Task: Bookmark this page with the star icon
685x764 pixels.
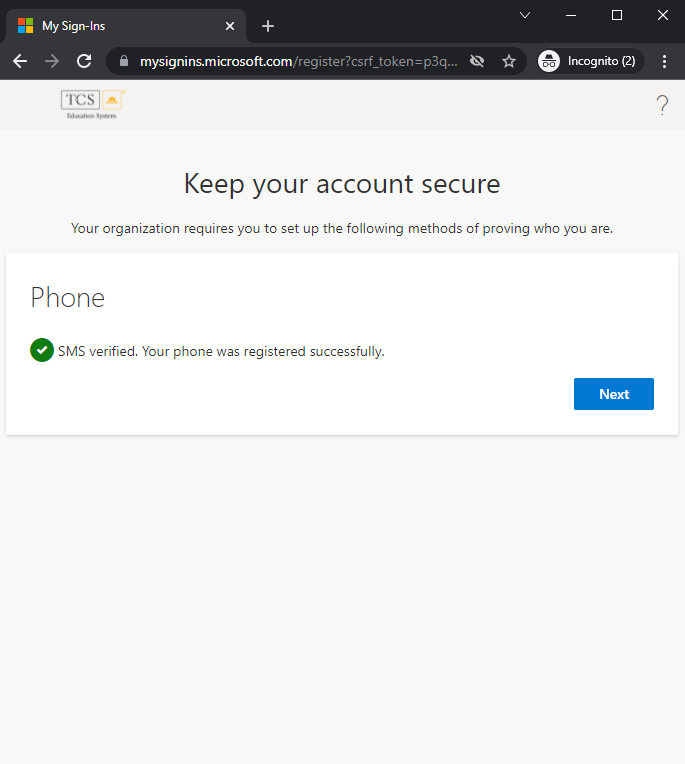Action: (509, 61)
